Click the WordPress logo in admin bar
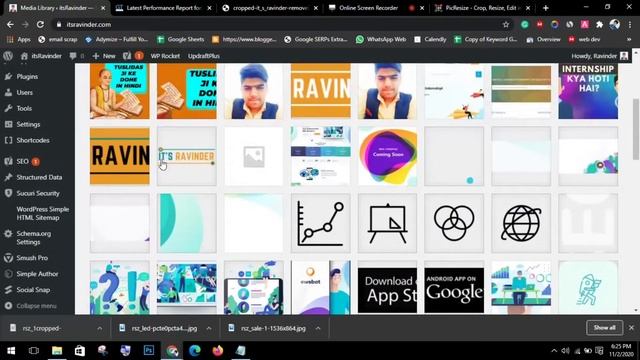 point(8,56)
